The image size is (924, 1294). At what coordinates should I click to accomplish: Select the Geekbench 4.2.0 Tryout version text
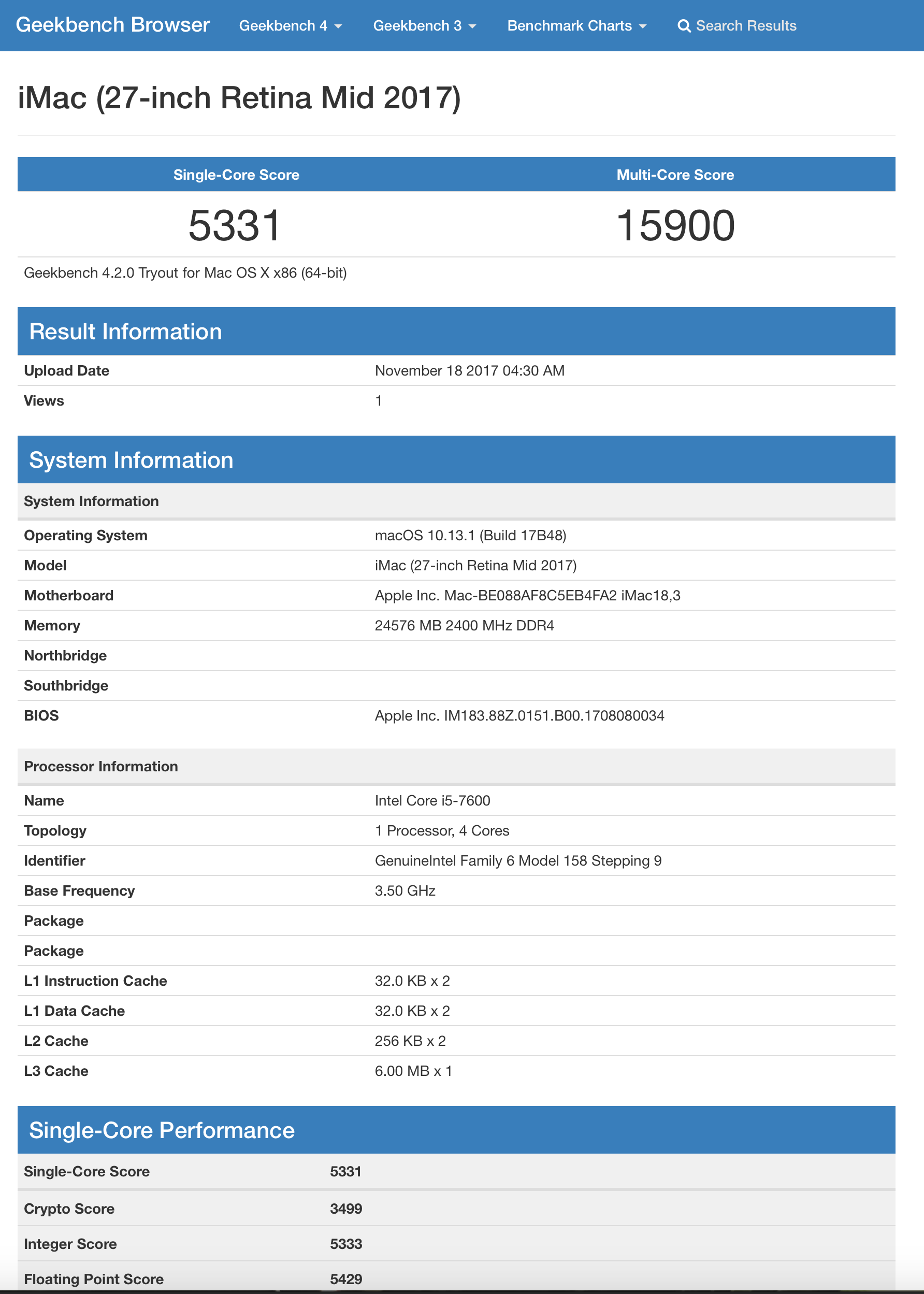185,272
